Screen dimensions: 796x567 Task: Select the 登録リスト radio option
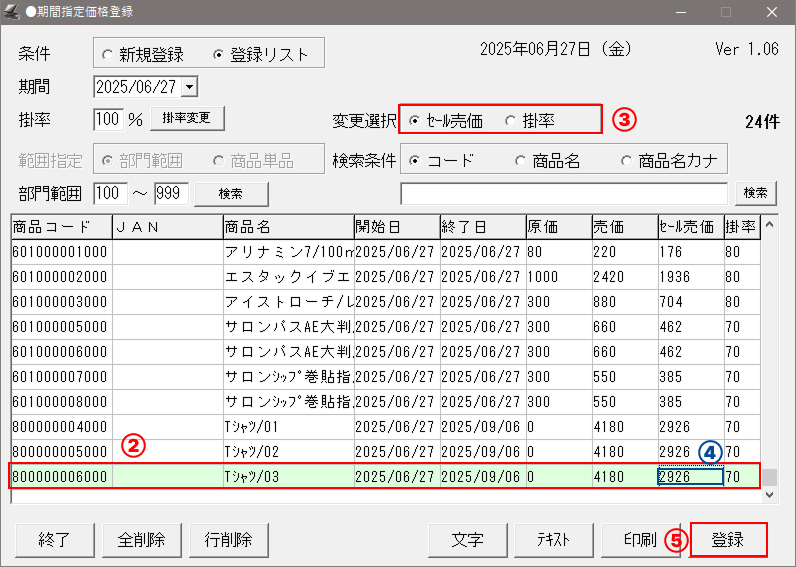[219, 54]
